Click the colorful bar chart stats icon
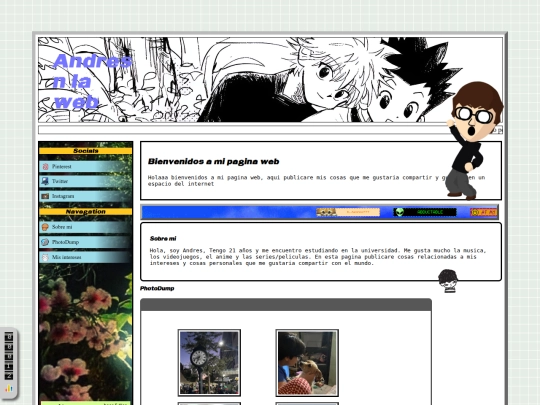 (9, 389)
